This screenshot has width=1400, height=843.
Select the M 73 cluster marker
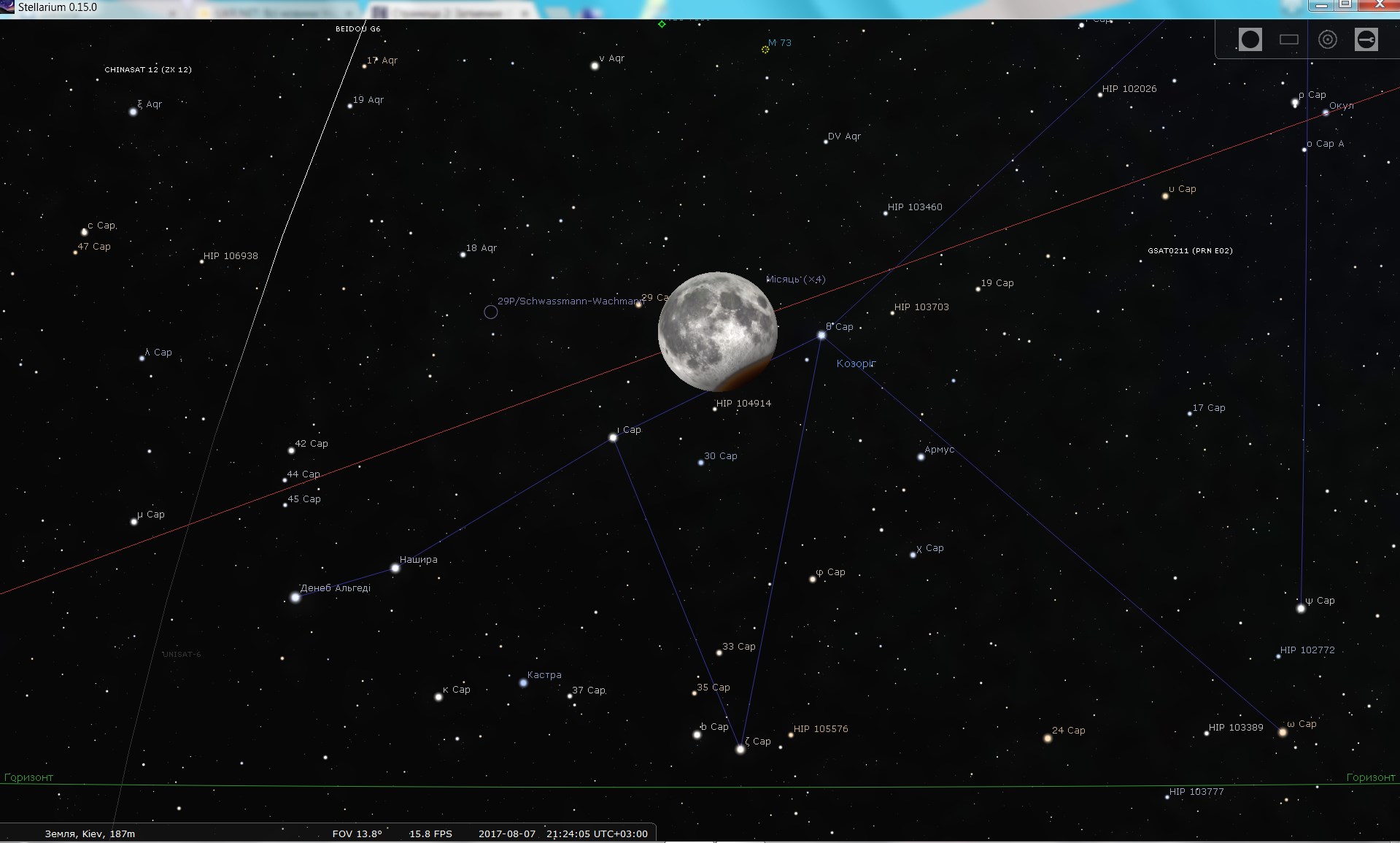tap(765, 50)
